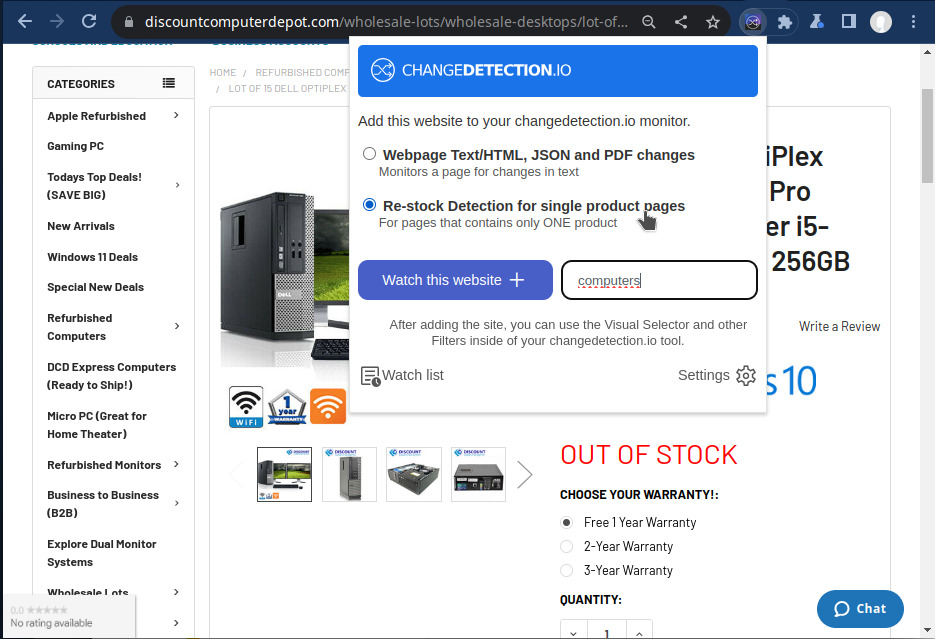Click the tag input field containing computers
This screenshot has width=935, height=639.
click(659, 280)
